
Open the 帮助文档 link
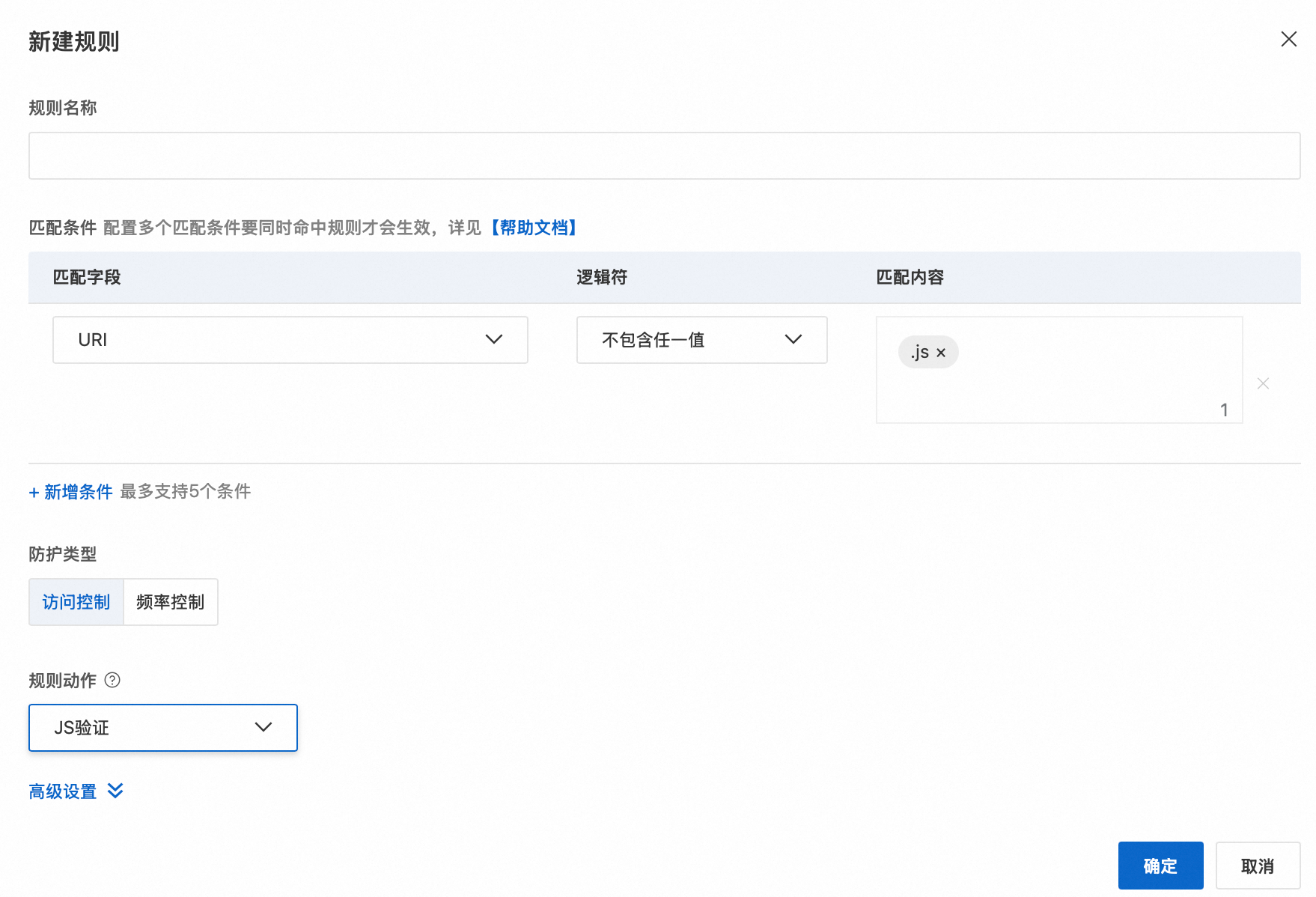coord(534,228)
